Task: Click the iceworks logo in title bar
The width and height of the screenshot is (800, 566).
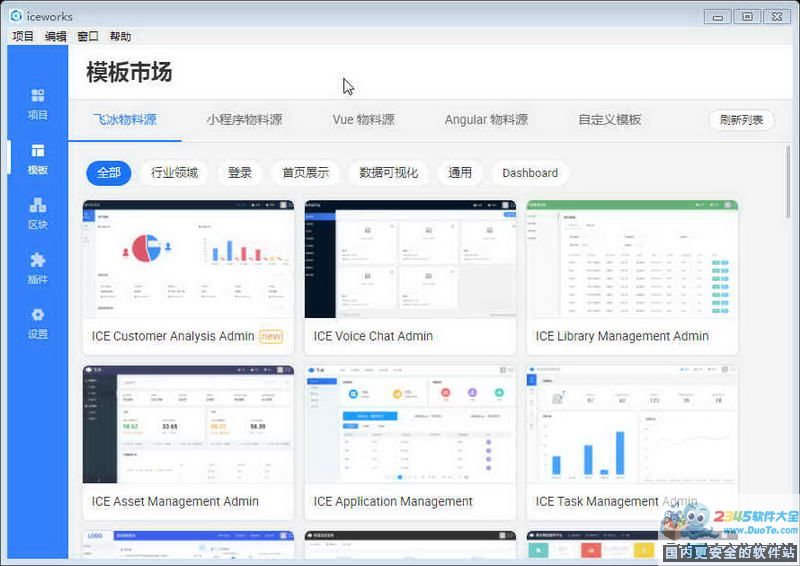Action: pos(16,16)
